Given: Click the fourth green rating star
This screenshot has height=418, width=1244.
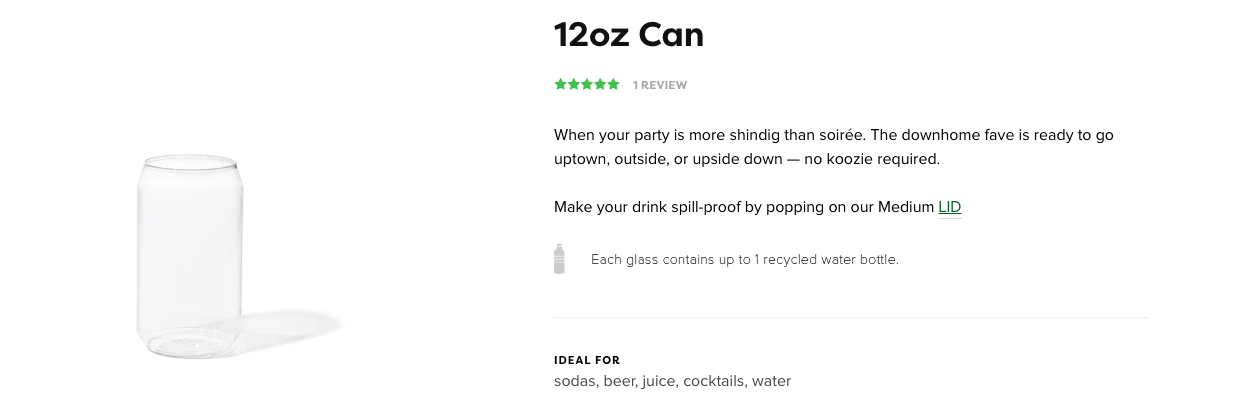Looking at the screenshot, I should pos(600,84).
